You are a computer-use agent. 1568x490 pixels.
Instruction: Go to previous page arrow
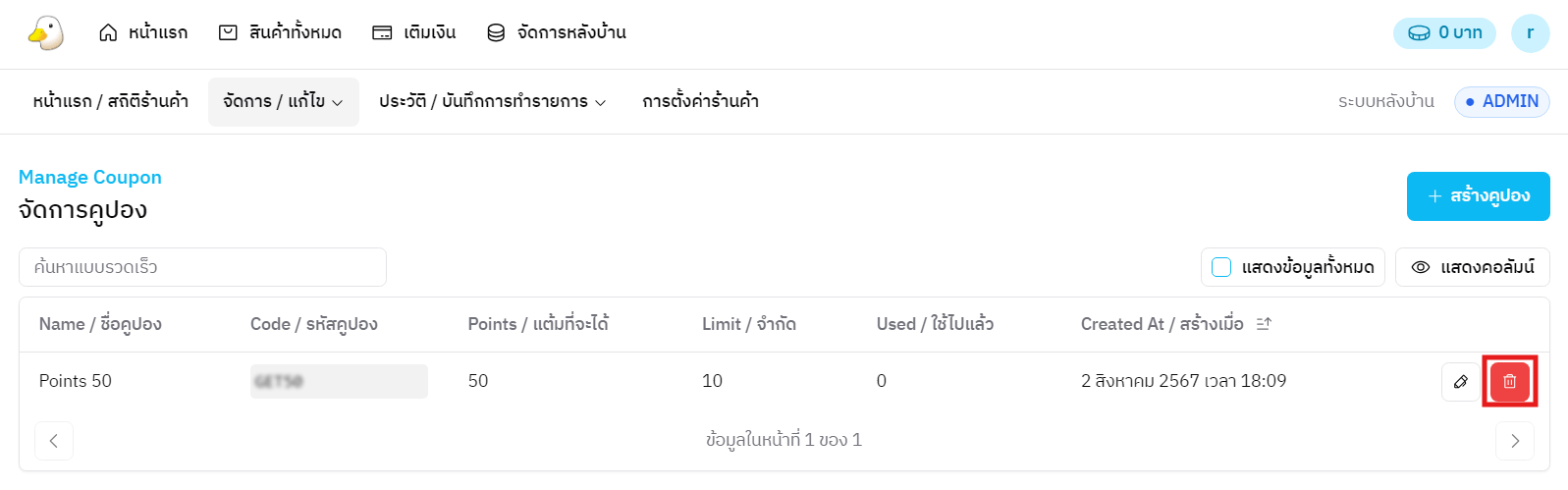[x=54, y=441]
